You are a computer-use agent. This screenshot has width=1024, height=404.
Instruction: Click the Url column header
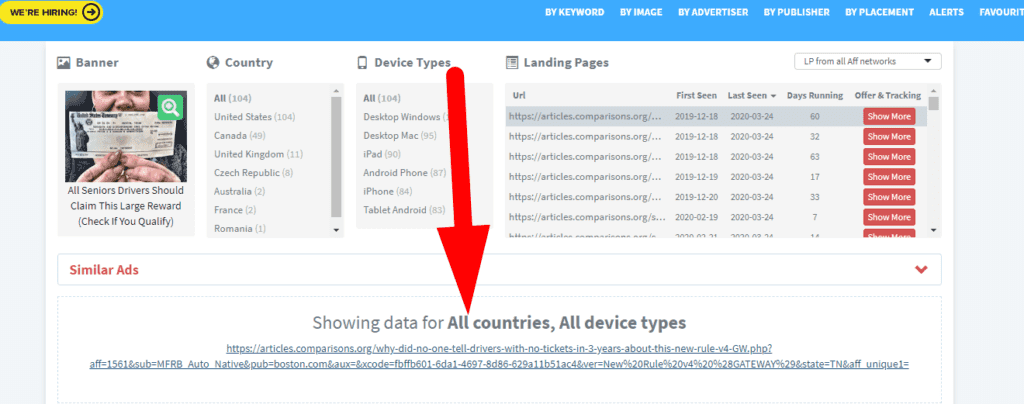tap(519, 95)
